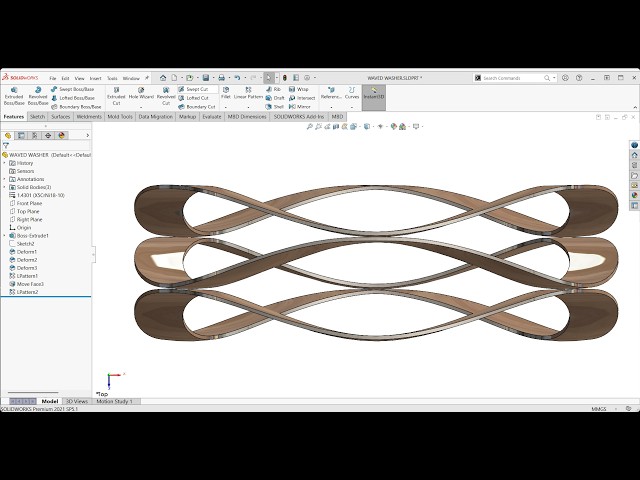Select the Revolved Boss/Base tool
640x480 pixels.
coord(38,96)
